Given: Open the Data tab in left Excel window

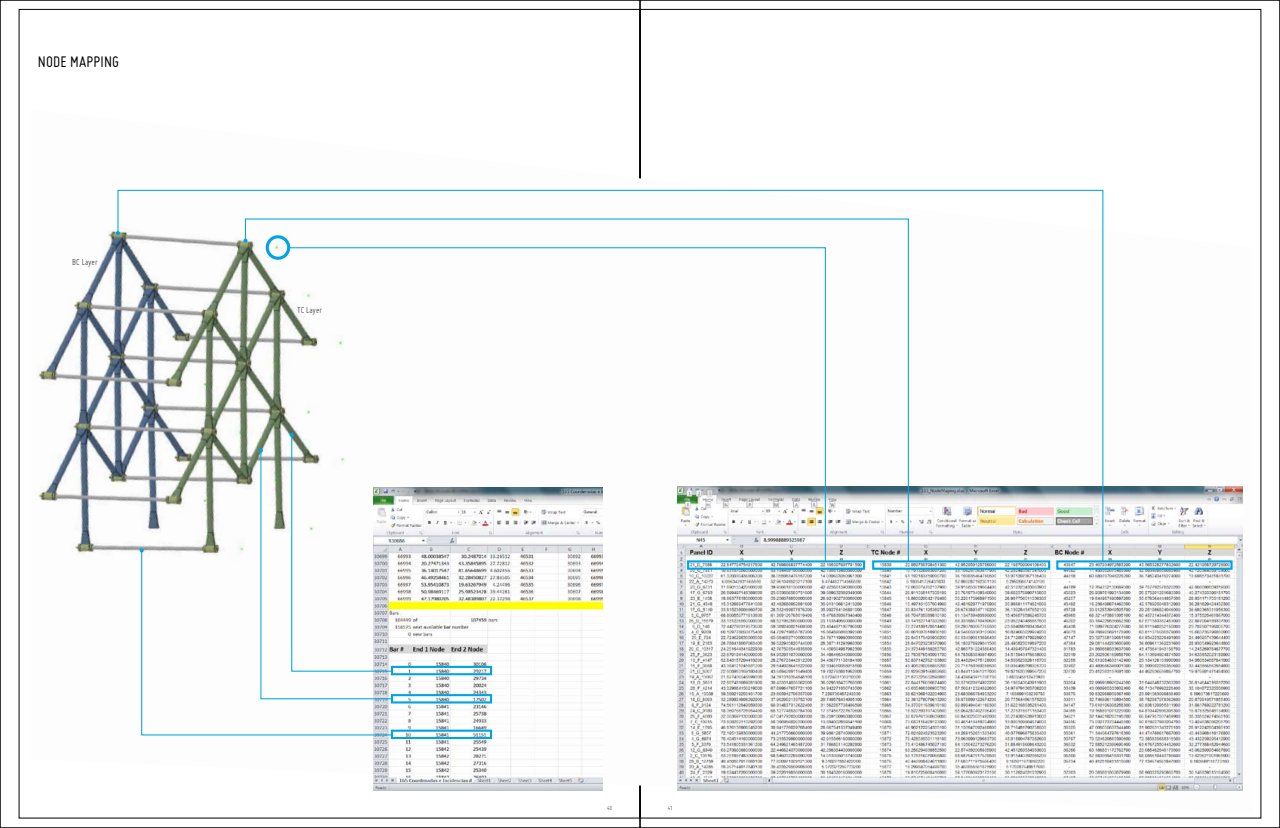Looking at the screenshot, I should 492,498.
